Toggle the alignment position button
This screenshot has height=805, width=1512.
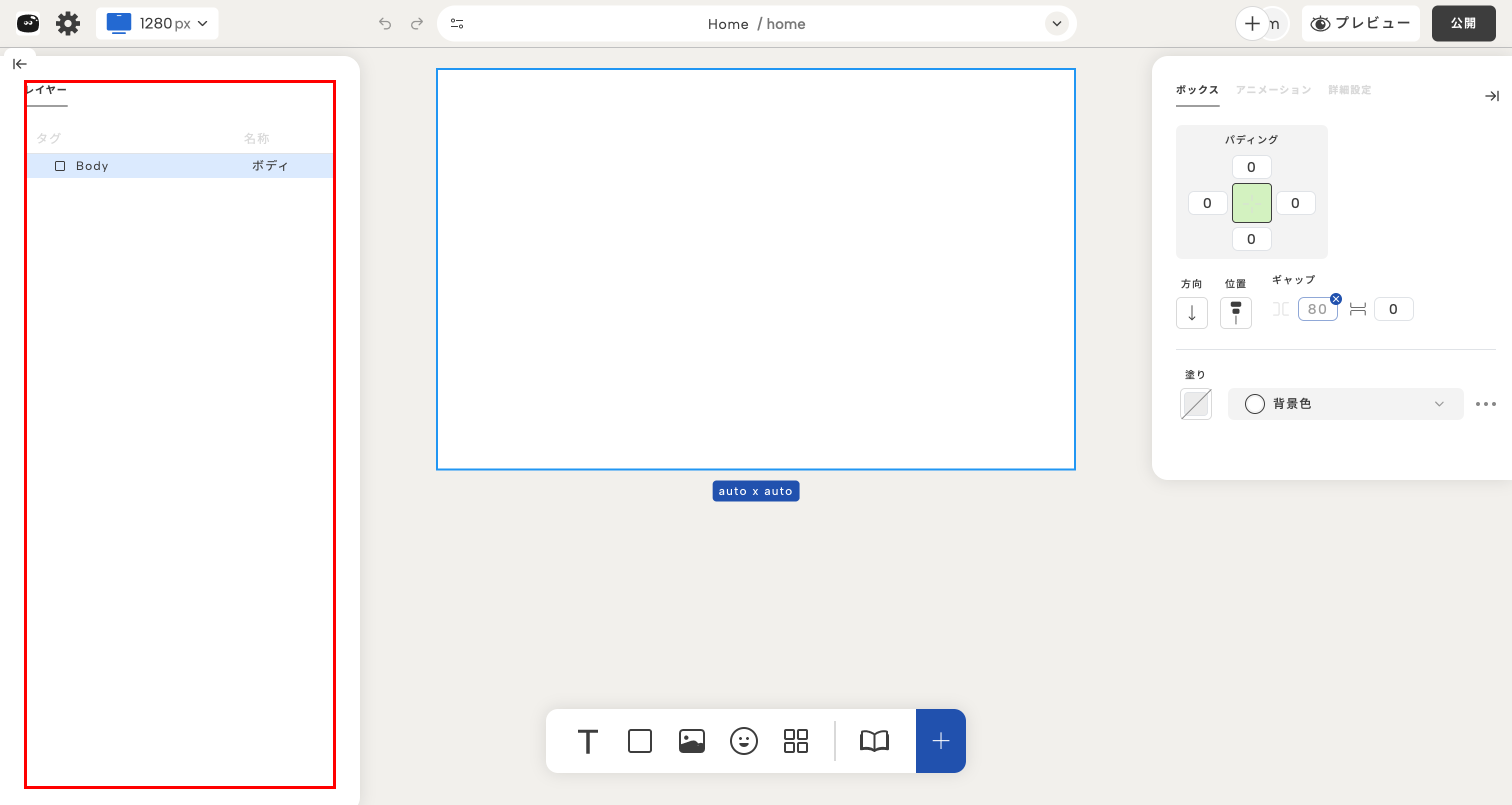(1235, 312)
